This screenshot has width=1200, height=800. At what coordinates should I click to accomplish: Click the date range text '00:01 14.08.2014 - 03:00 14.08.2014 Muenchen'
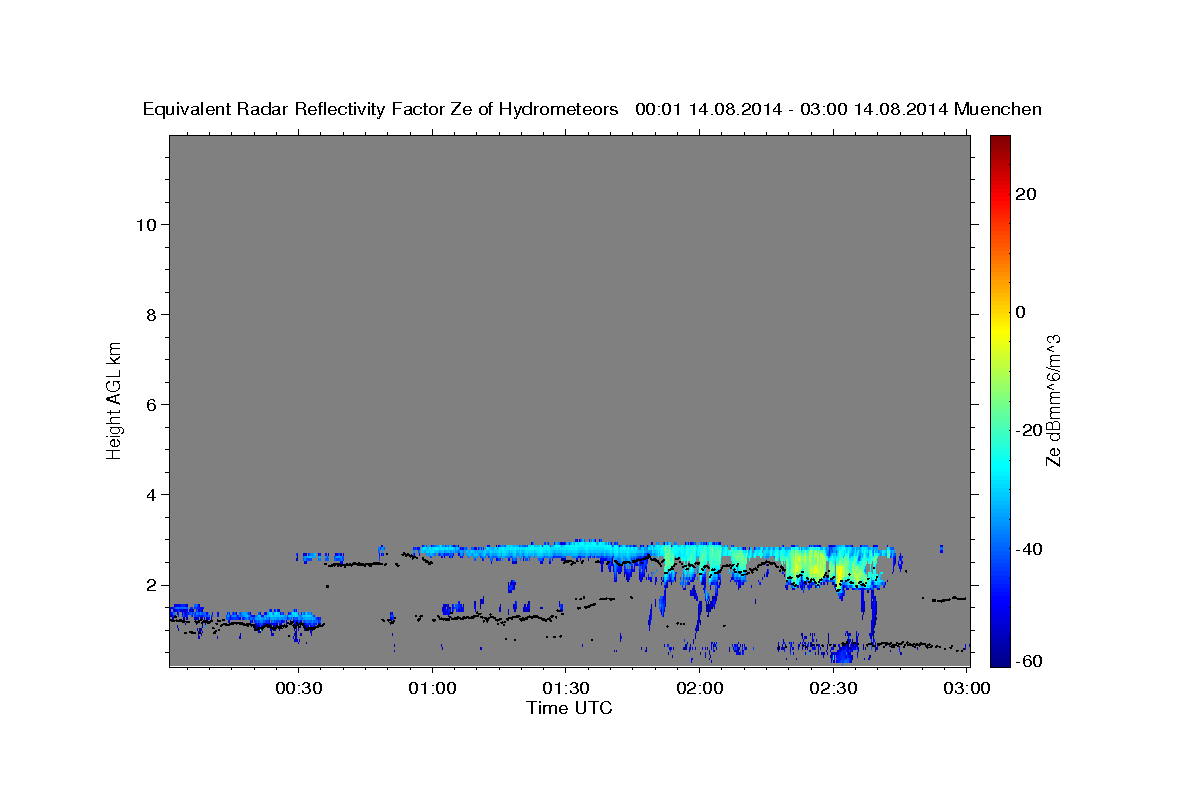tap(838, 109)
